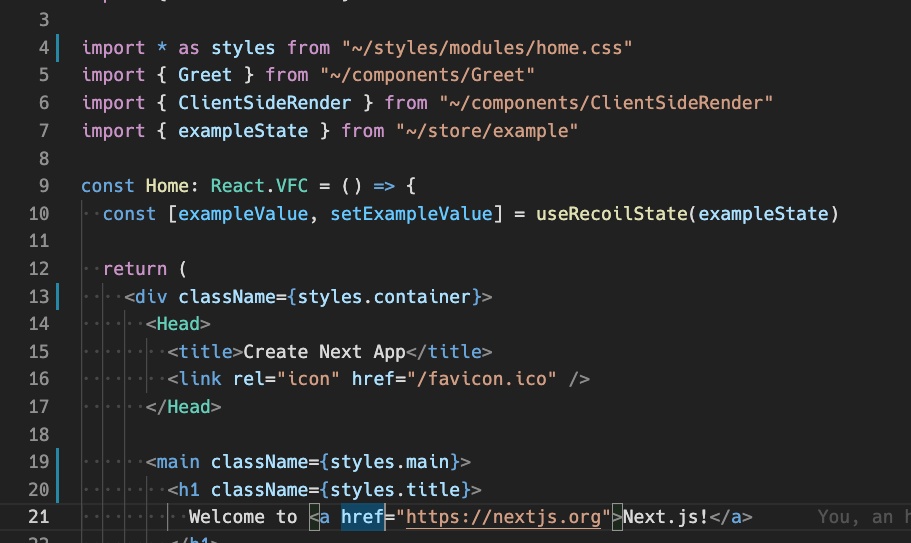
Task: Click exampleState argument inside useRecoilState call
Action: pos(763,214)
